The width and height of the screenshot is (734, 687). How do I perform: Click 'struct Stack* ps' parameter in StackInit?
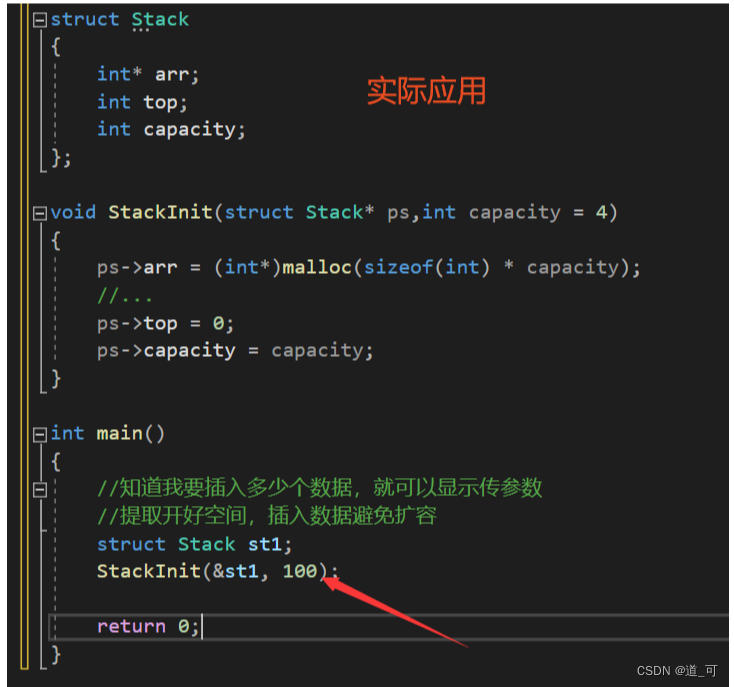click(x=317, y=213)
